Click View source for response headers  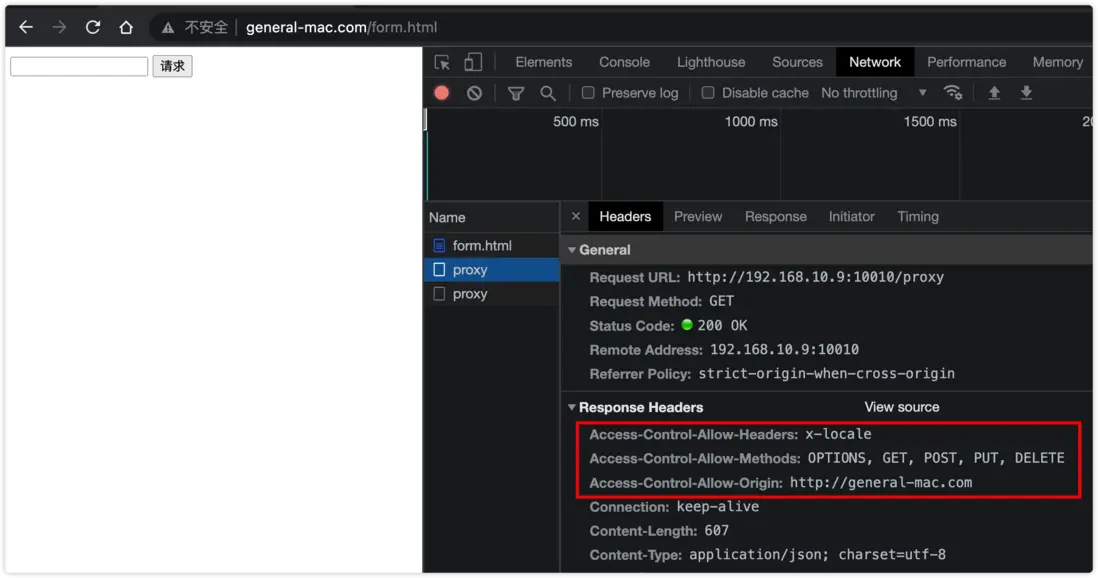(x=902, y=408)
